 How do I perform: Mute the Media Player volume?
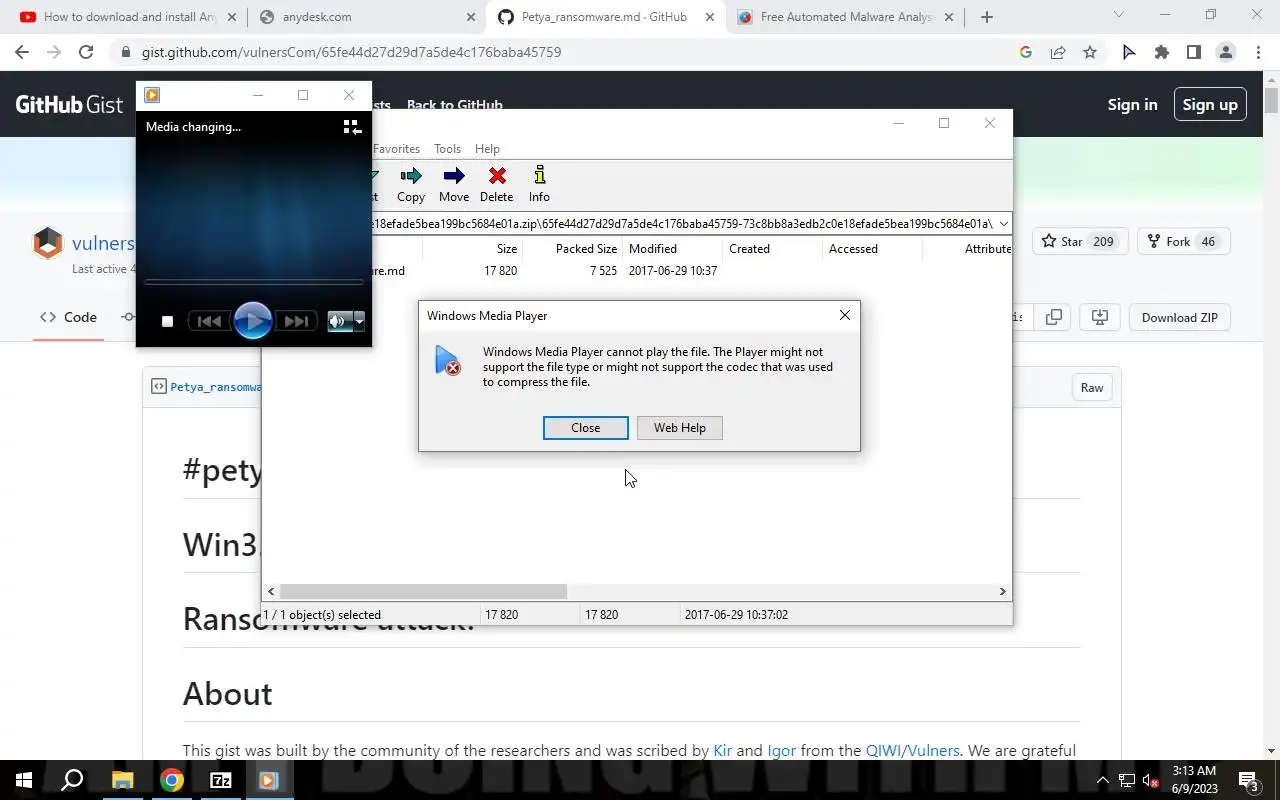(338, 321)
